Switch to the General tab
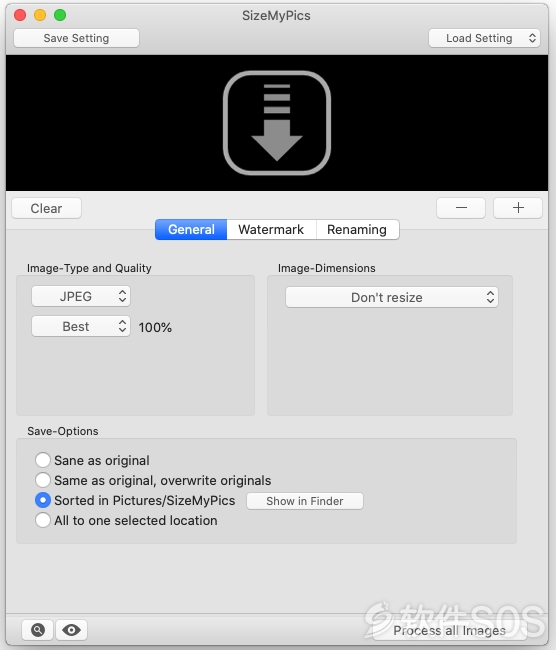556x650 pixels. (x=191, y=230)
